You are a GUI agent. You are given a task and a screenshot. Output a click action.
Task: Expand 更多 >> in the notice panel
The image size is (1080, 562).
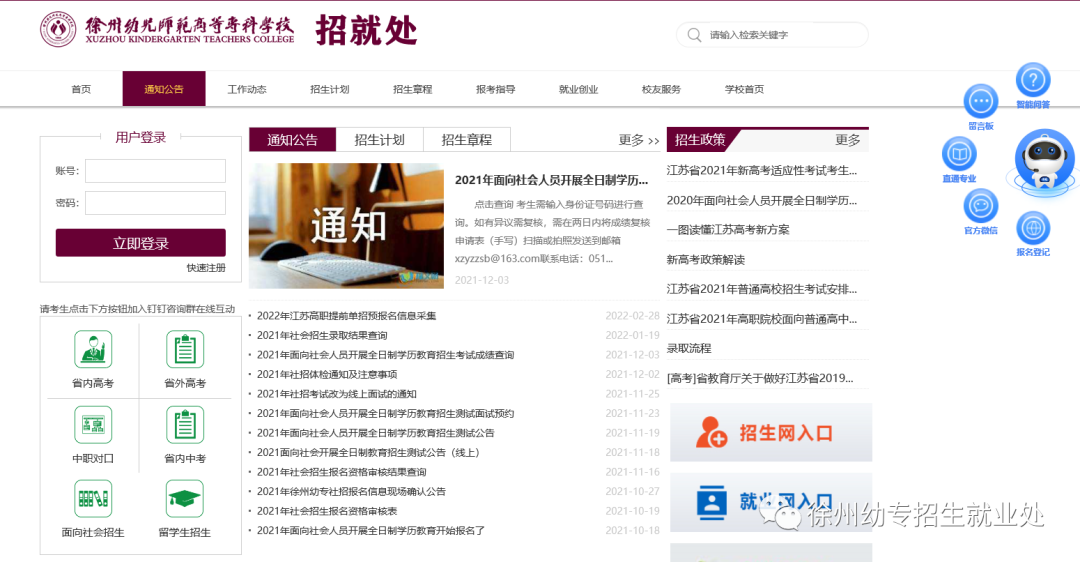639,140
